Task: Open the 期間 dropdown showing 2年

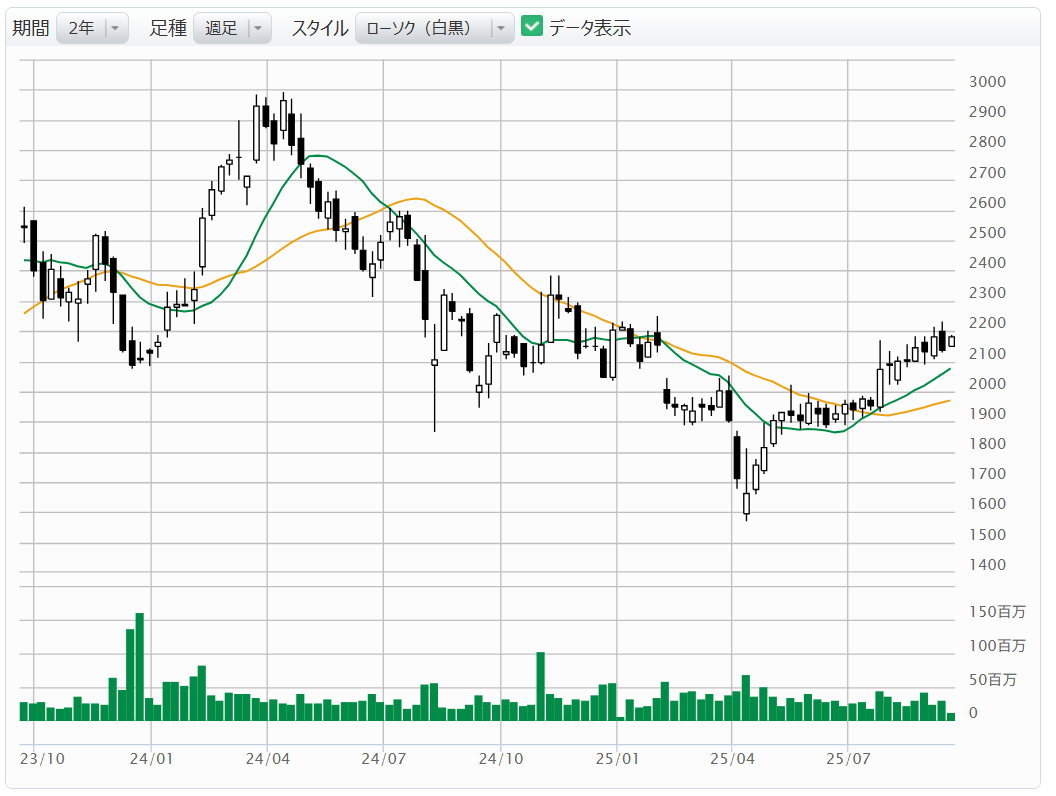Action: click(x=81, y=28)
